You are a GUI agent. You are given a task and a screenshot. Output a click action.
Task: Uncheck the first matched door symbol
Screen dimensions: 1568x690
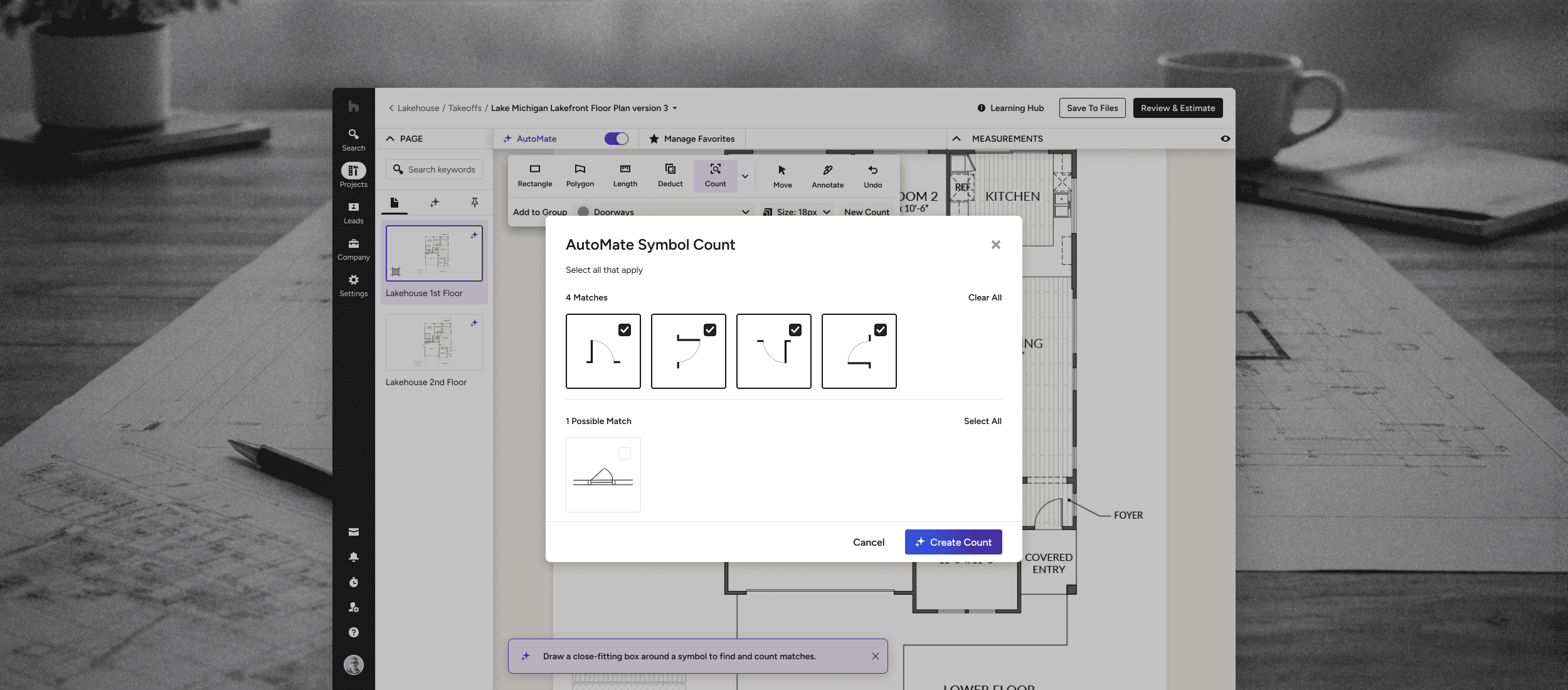point(624,330)
